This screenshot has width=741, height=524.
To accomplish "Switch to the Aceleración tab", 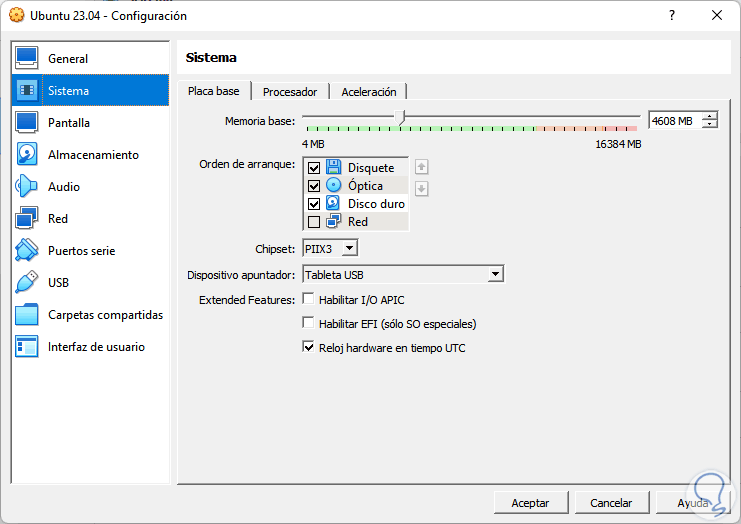I will point(369,92).
